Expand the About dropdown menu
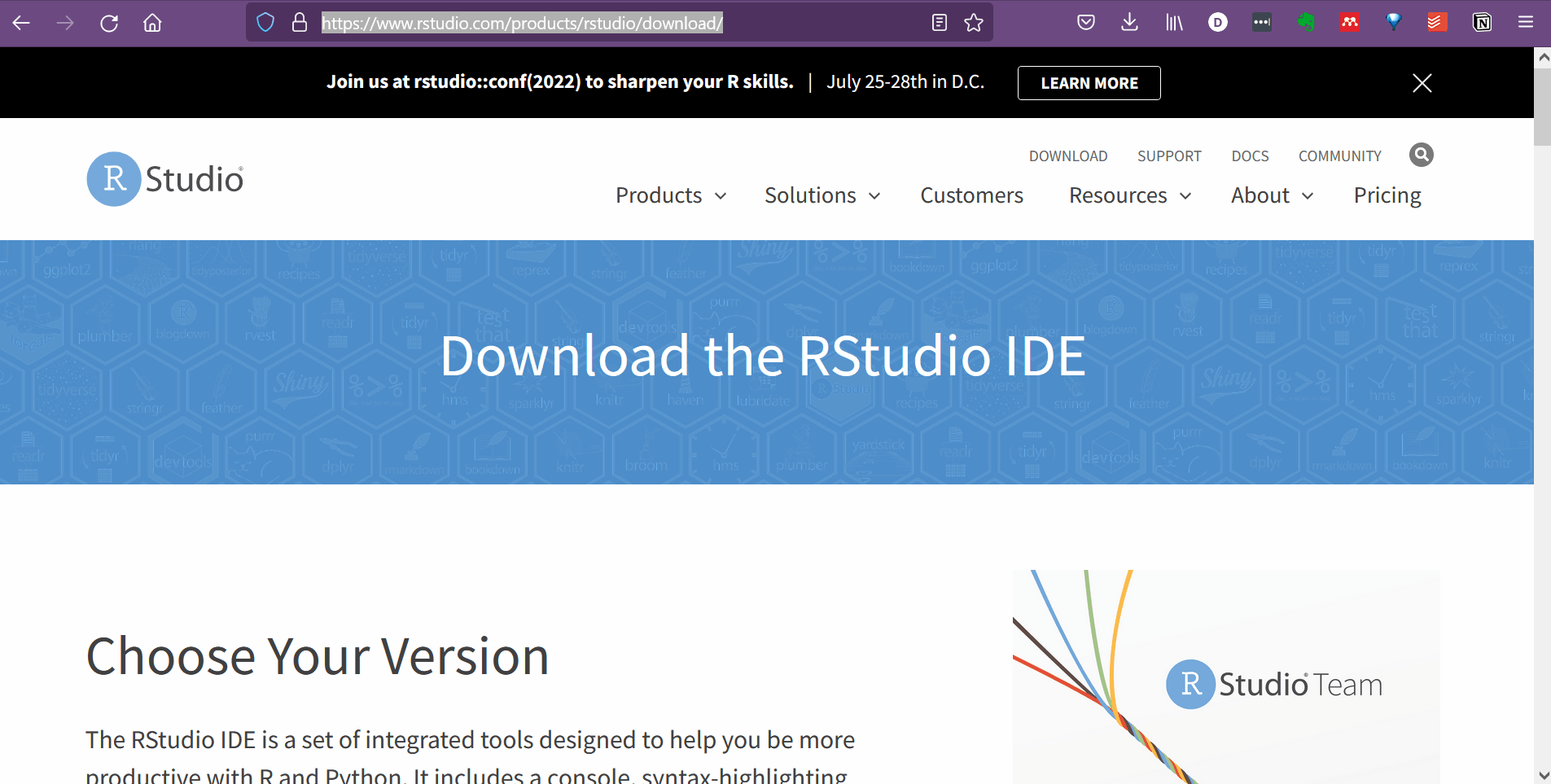Screen dimensions: 1551x784 (1273, 195)
